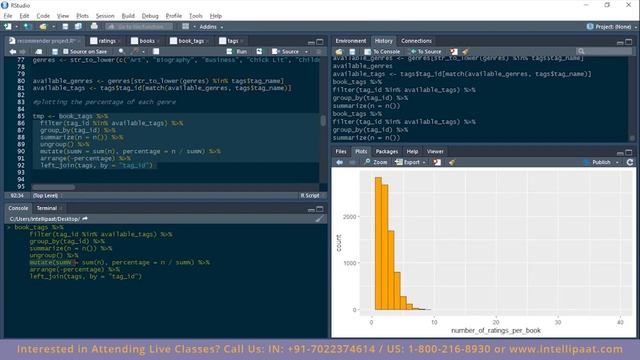Remove current plot red X icon
This screenshot has height=360, width=640.
coord(437,162)
